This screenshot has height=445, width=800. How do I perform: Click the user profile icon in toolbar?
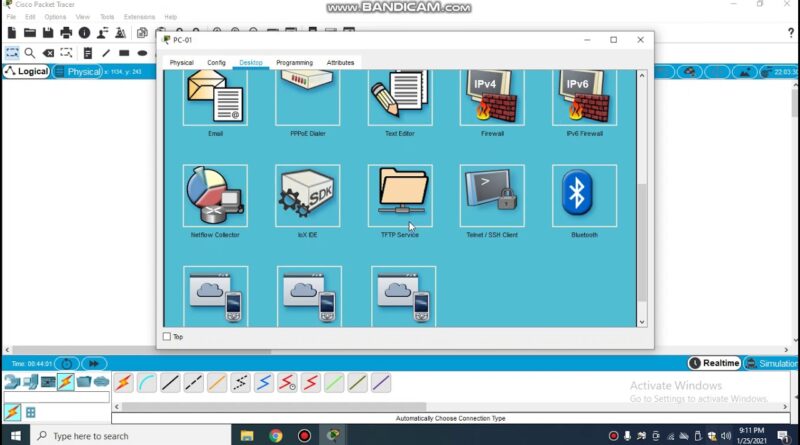(103, 33)
